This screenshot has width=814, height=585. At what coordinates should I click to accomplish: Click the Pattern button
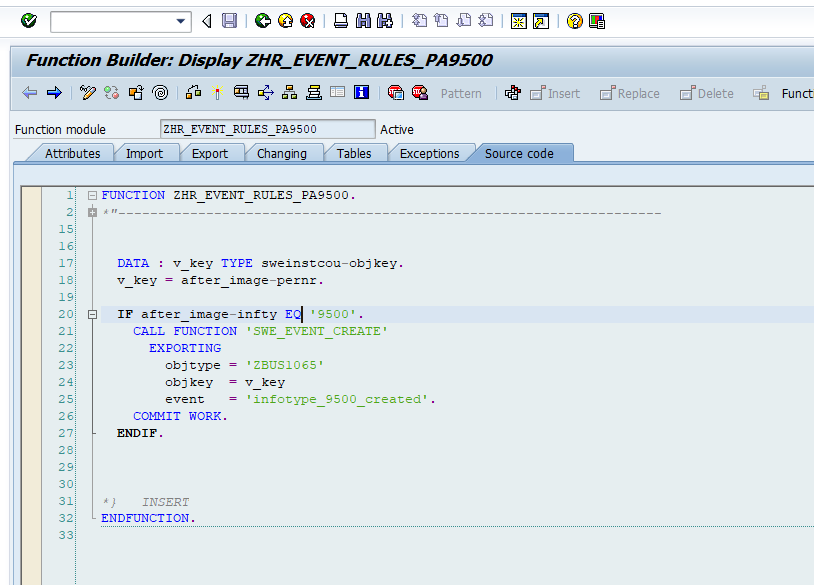(461, 93)
